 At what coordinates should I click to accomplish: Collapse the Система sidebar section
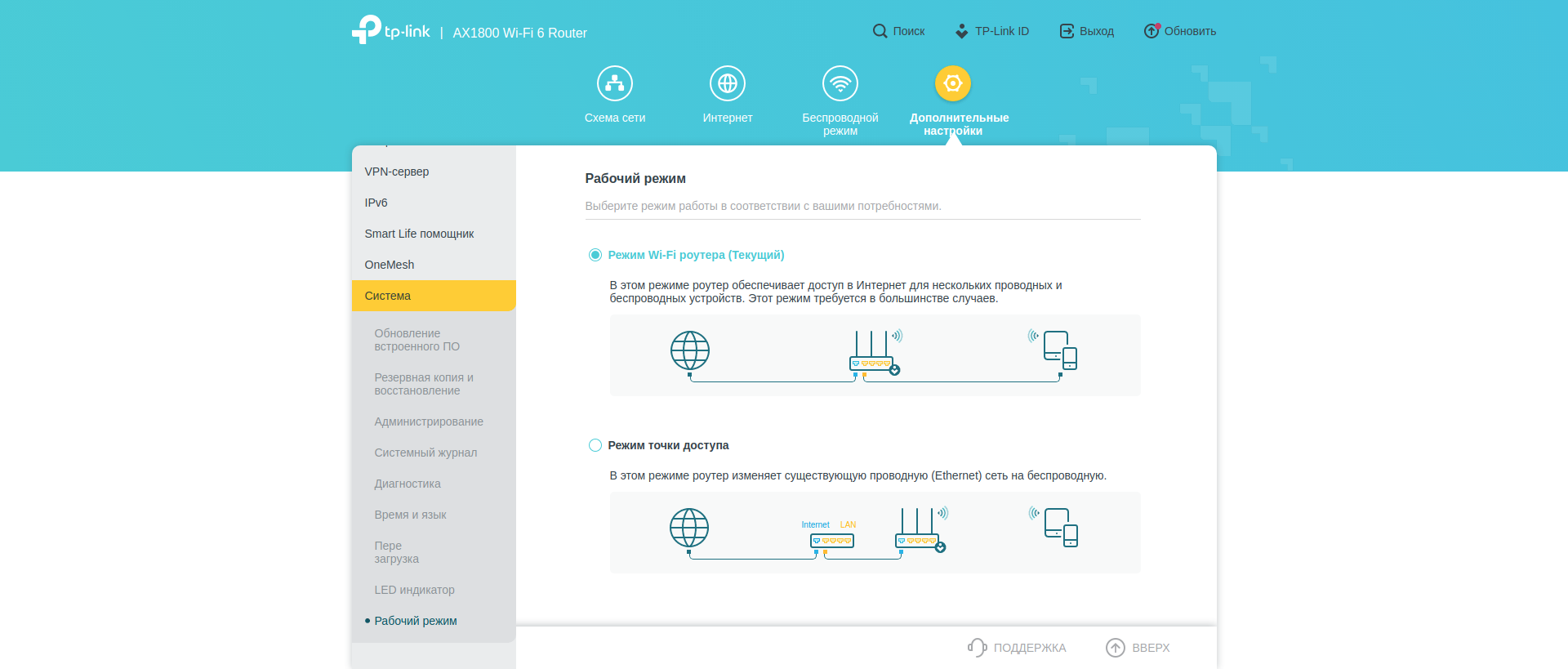click(x=433, y=296)
